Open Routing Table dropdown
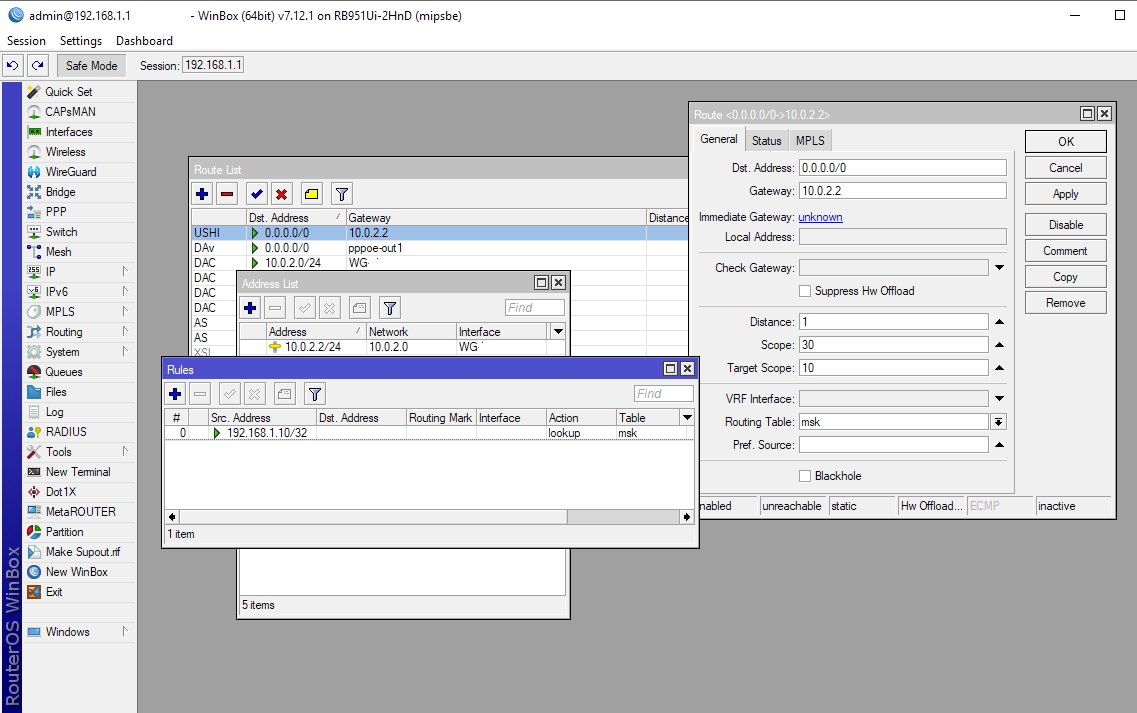The height and width of the screenshot is (713, 1137). pos(999,422)
